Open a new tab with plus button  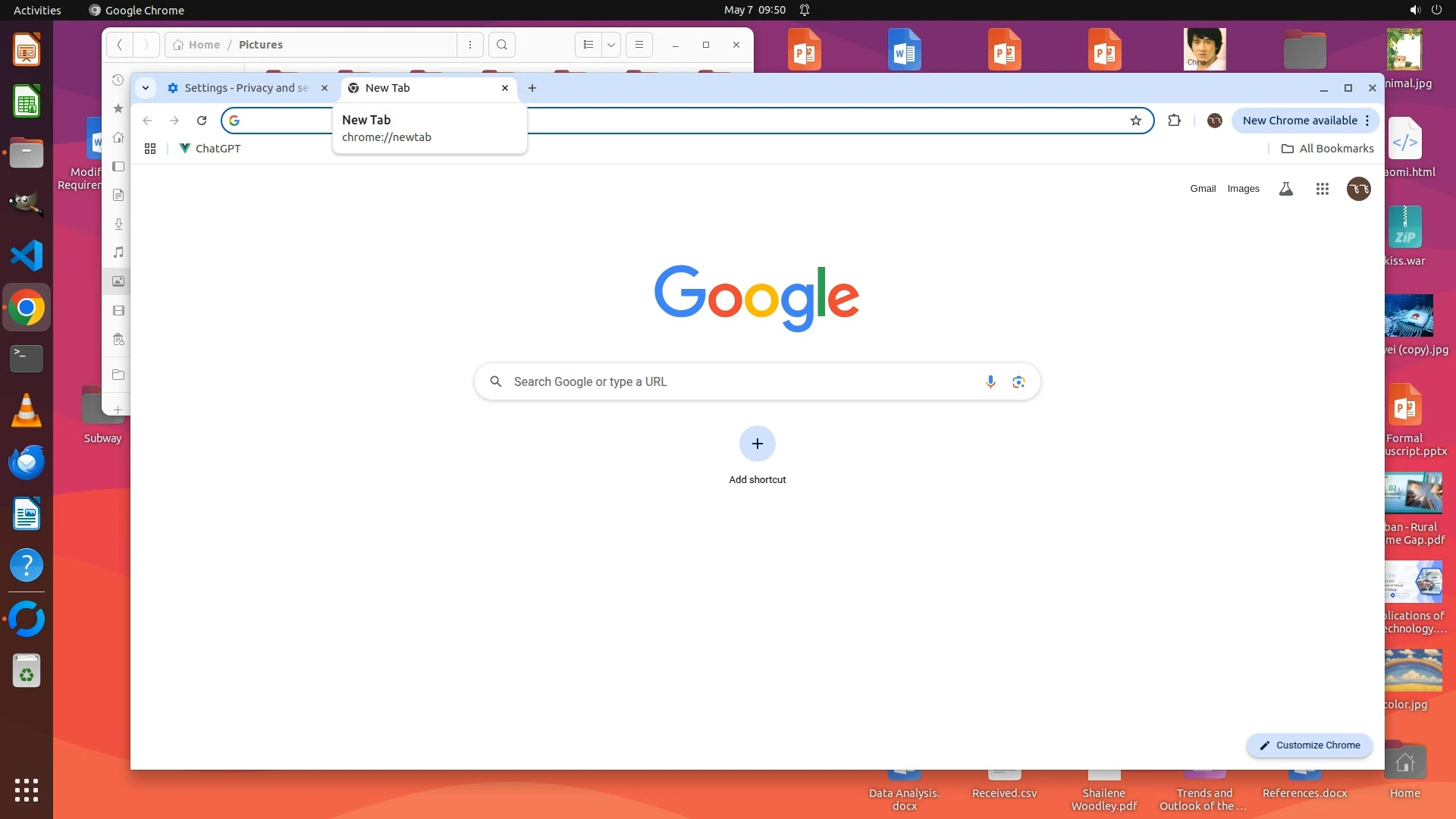532,88
